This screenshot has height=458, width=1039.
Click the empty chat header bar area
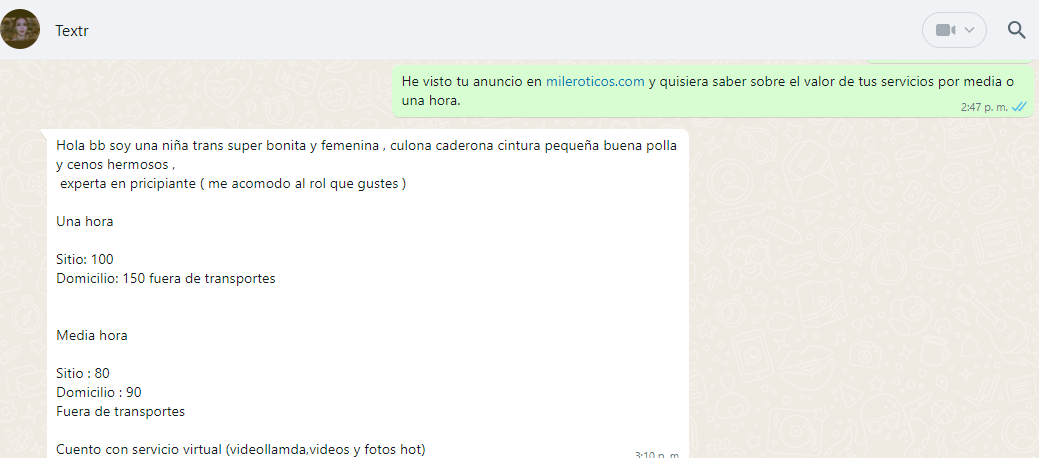(x=500, y=30)
